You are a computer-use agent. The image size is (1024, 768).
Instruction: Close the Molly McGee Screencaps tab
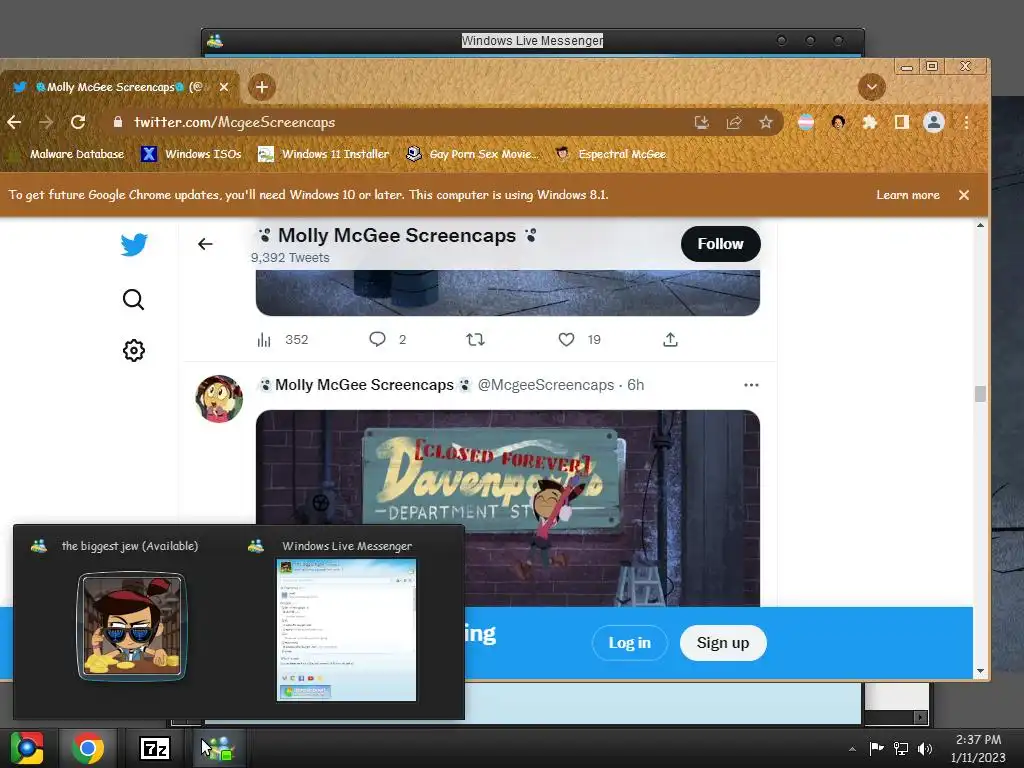pyautogui.click(x=224, y=87)
